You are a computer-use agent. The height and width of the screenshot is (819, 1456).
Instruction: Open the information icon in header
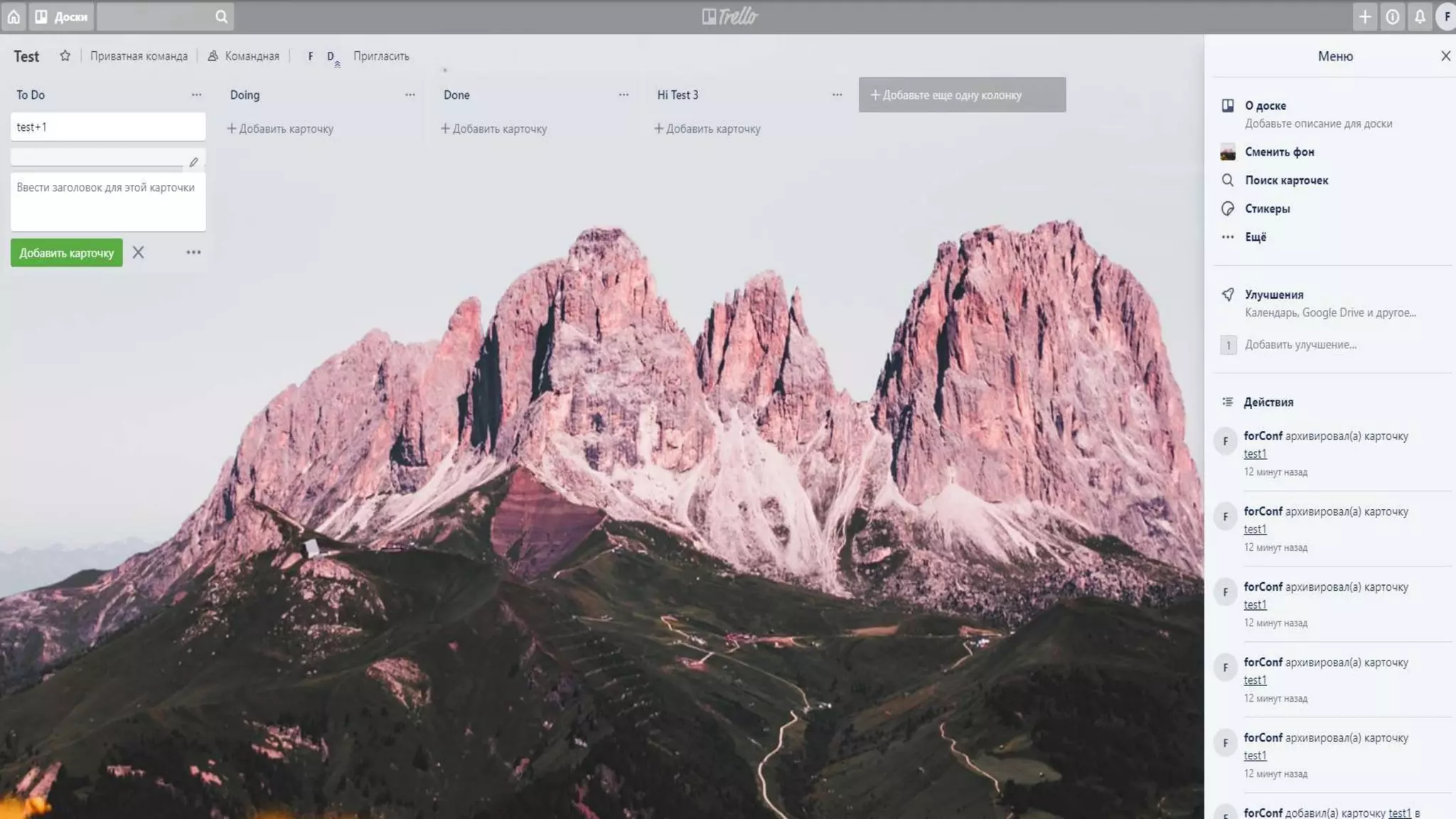pyautogui.click(x=1392, y=16)
